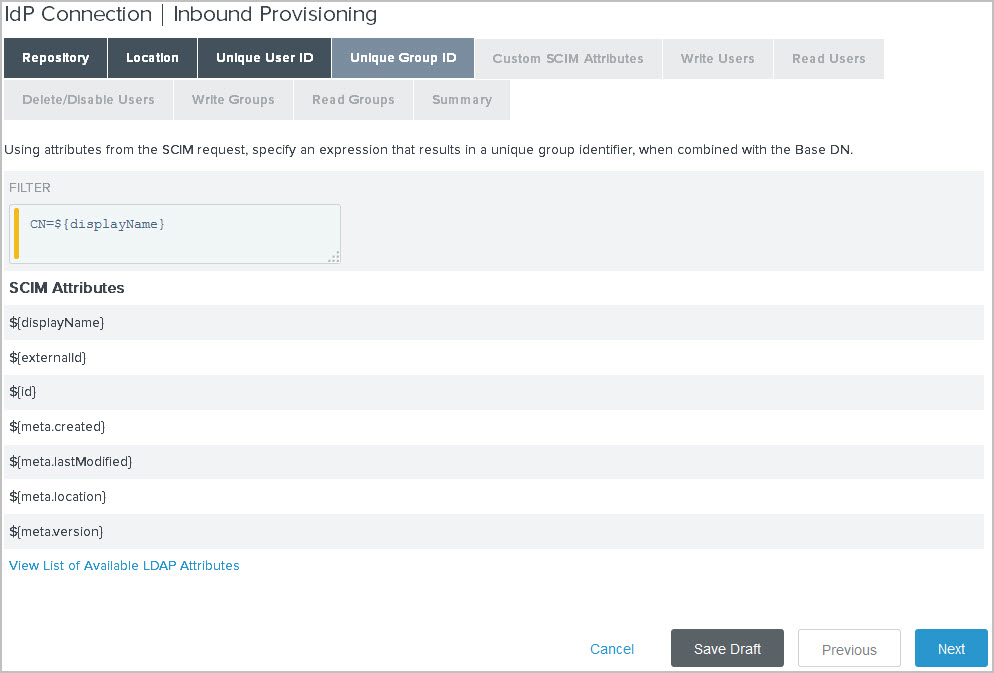Click the Next button
This screenshot has width=994, height=673.
[x=950, y=648]
